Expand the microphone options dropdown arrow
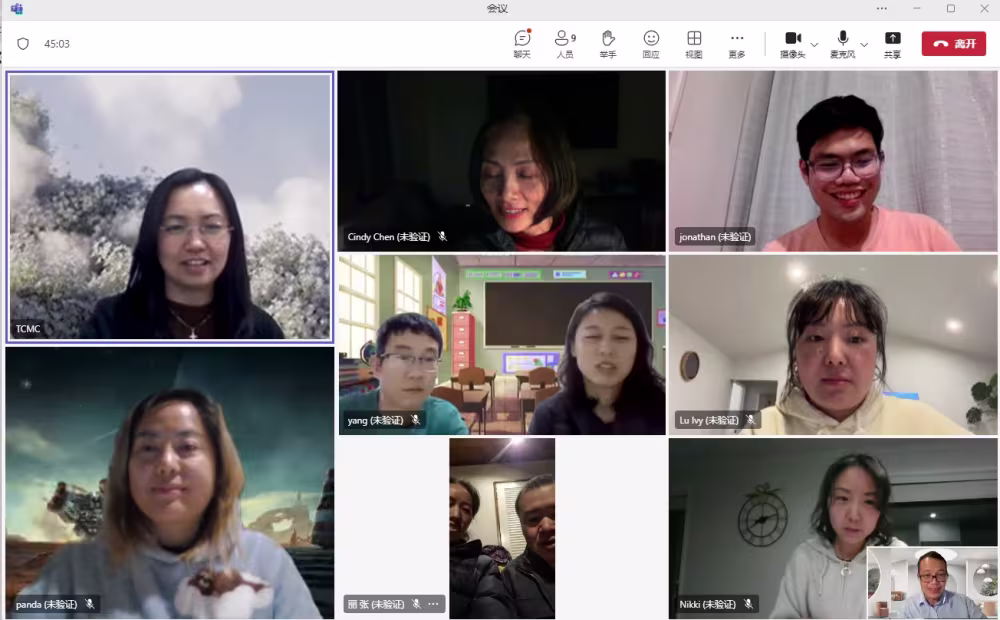The image size is (1000, 620). coord(864,45)
